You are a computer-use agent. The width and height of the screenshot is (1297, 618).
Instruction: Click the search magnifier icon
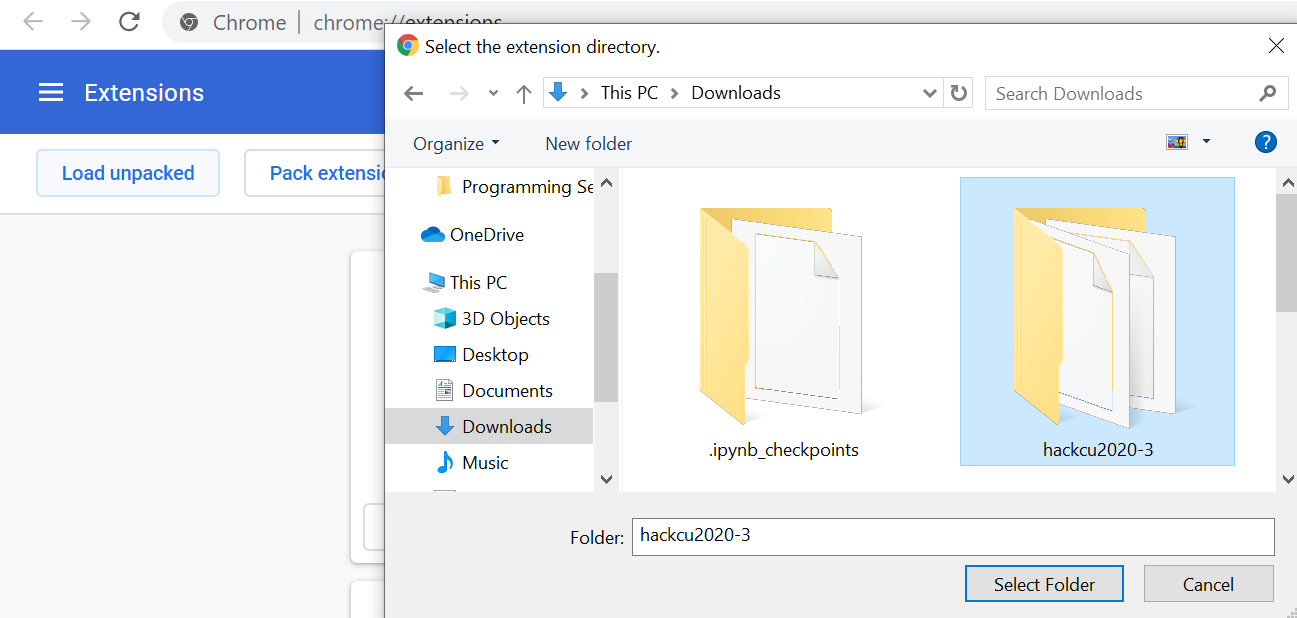click(1267, 93)
